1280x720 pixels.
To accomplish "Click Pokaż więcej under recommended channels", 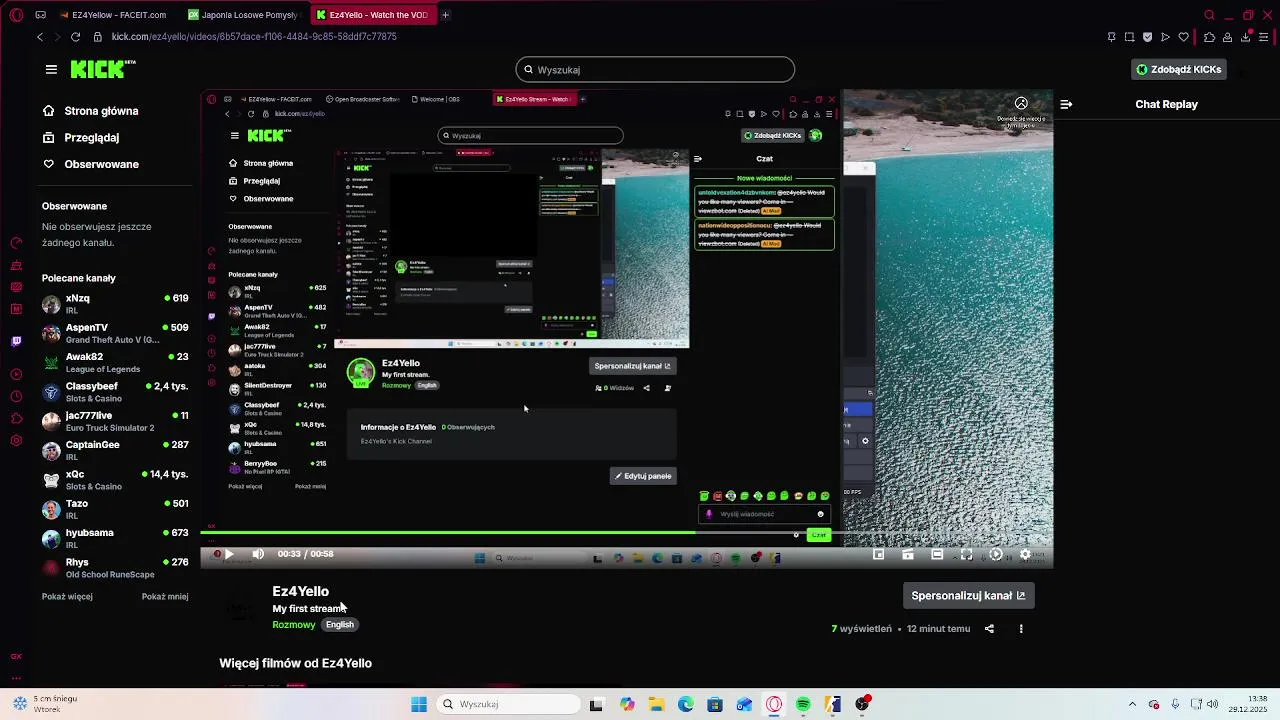I will click(67, 597).
